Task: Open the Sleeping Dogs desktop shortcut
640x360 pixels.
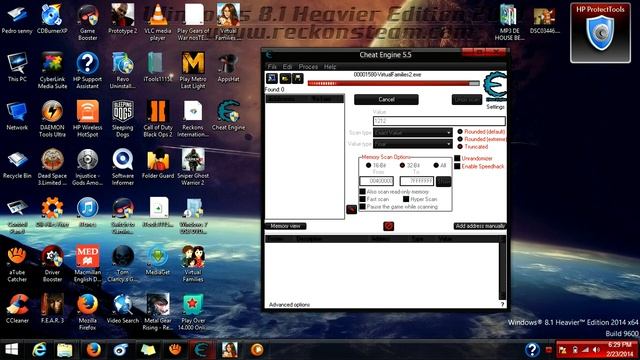Action: (122, 119)
